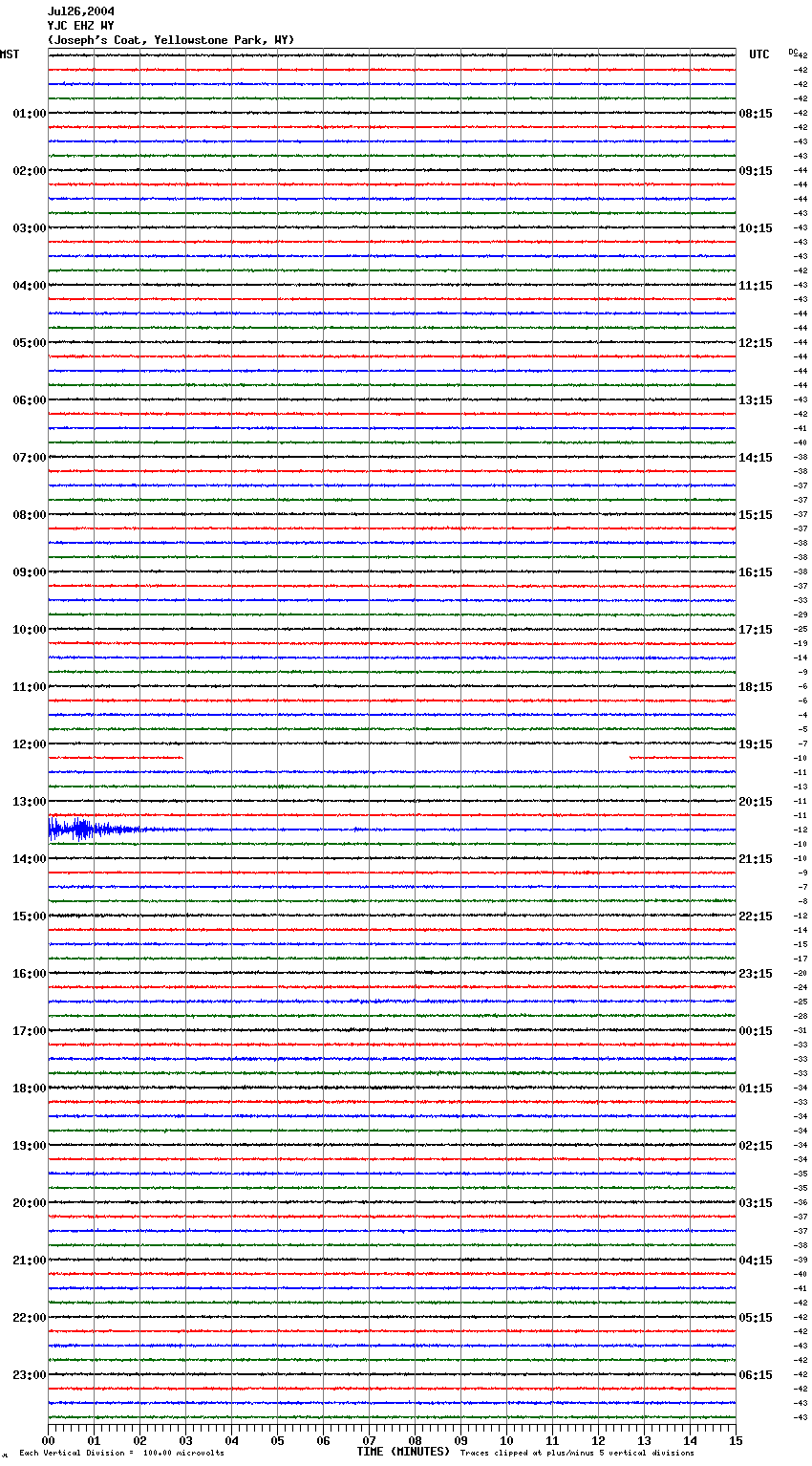Click the 10 minute tick label
This screenshot has width=812, height=1466.
point(506,1440)
